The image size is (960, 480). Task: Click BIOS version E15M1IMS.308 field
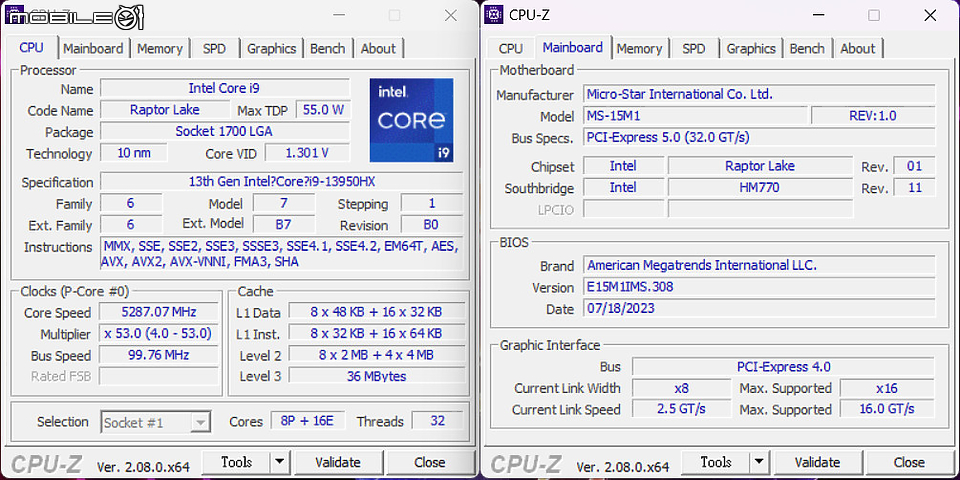(x=759, y=287)
